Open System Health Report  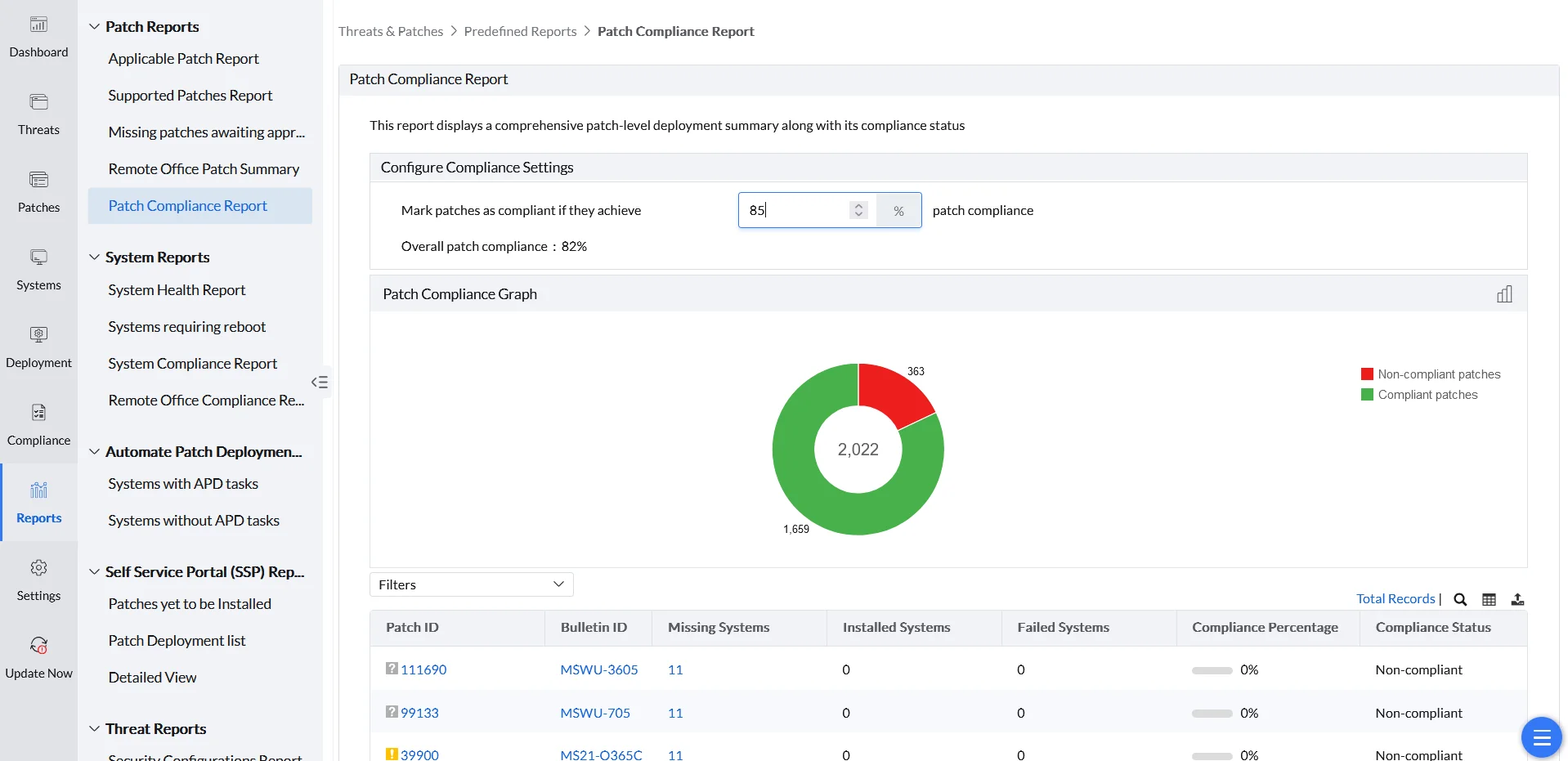point(177,290)
